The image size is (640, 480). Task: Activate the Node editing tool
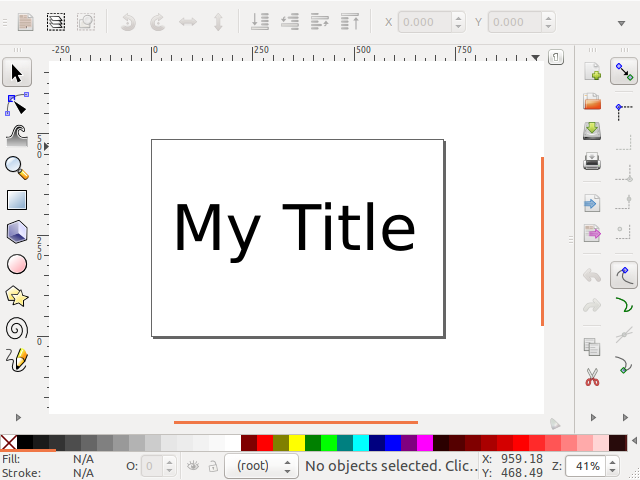[16, 104]
